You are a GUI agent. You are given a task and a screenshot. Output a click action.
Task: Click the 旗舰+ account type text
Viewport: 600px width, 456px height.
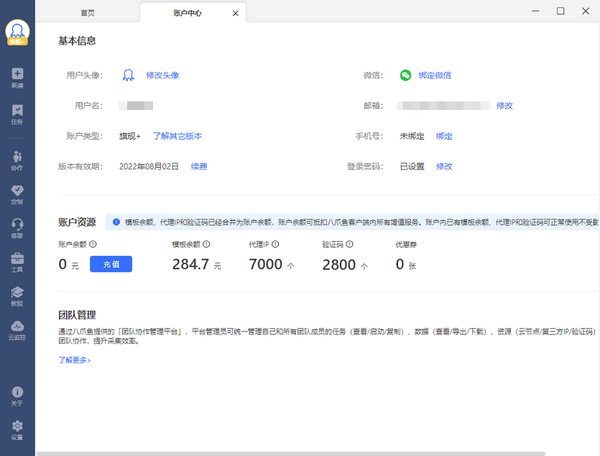click(x=130, y=136)
